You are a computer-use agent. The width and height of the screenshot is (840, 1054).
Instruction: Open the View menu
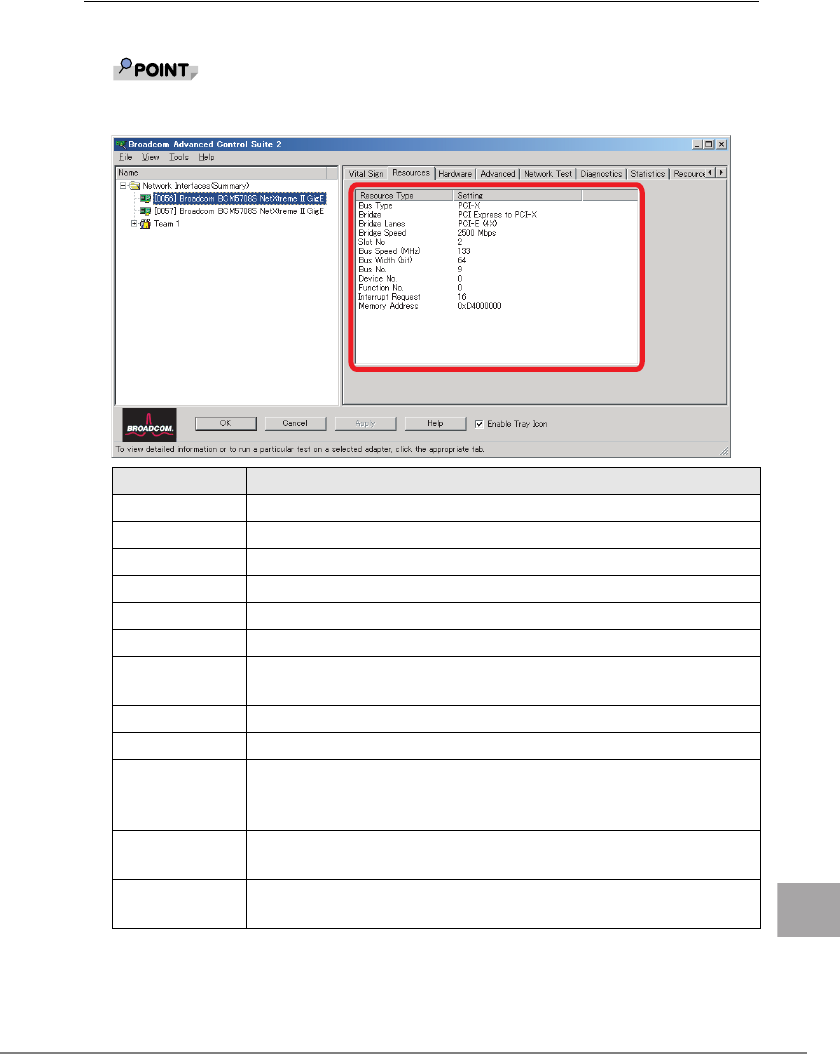coord(151,157)
